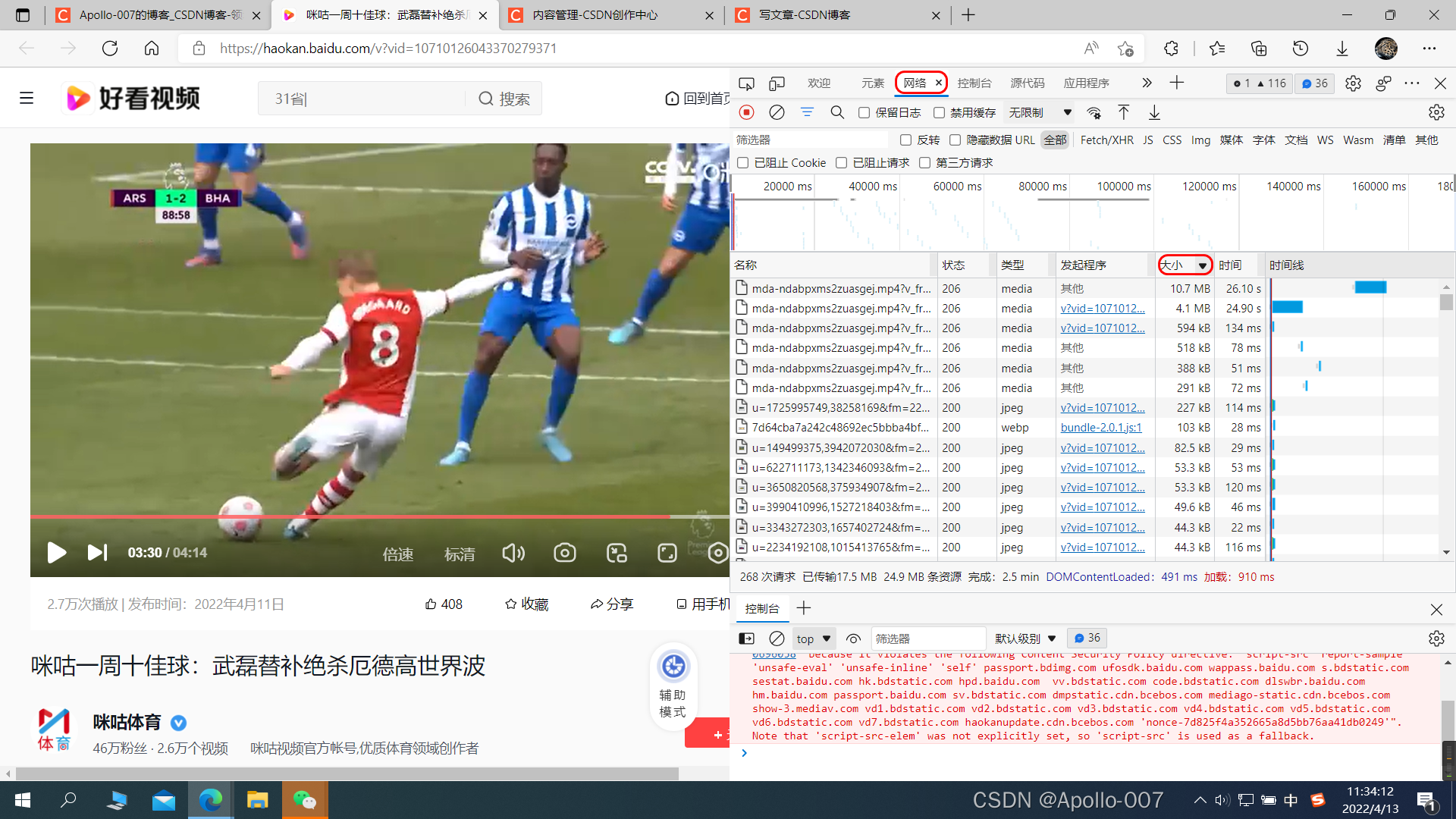This screenshot has height=819, width=1456.
Task: Click the video screenshot camera icon
Action: coord(564,553)
